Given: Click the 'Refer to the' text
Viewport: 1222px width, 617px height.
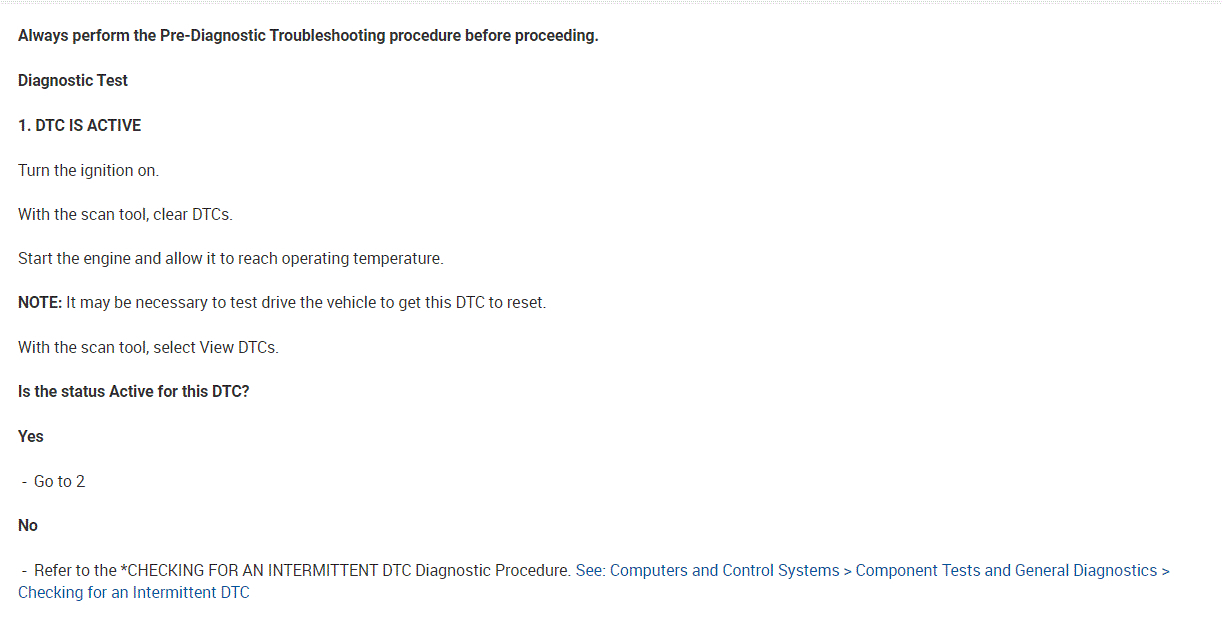Looking at the screenshot, I should click(x=75, y=570).
